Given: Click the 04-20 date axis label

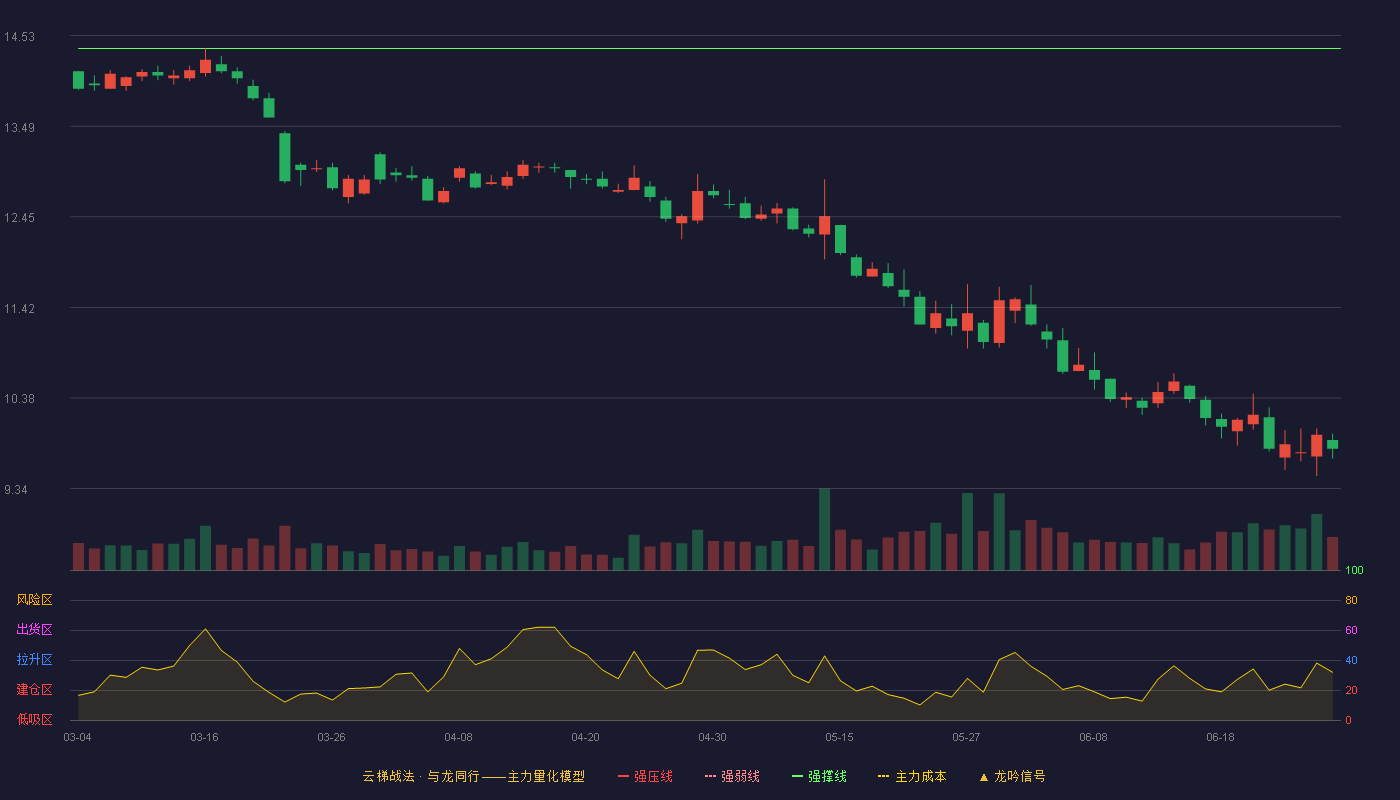Looking at the screenshot, I should tap(585, 737).
